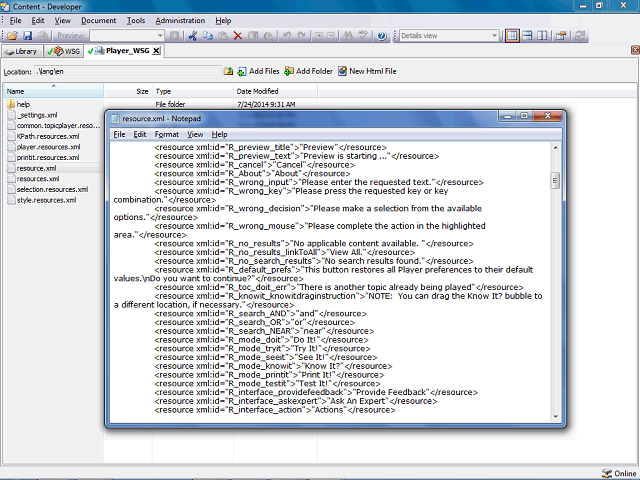Sort by the Type column header
Image resolution: width=640 pixels, height=480 pixels.
click(193, 91)
